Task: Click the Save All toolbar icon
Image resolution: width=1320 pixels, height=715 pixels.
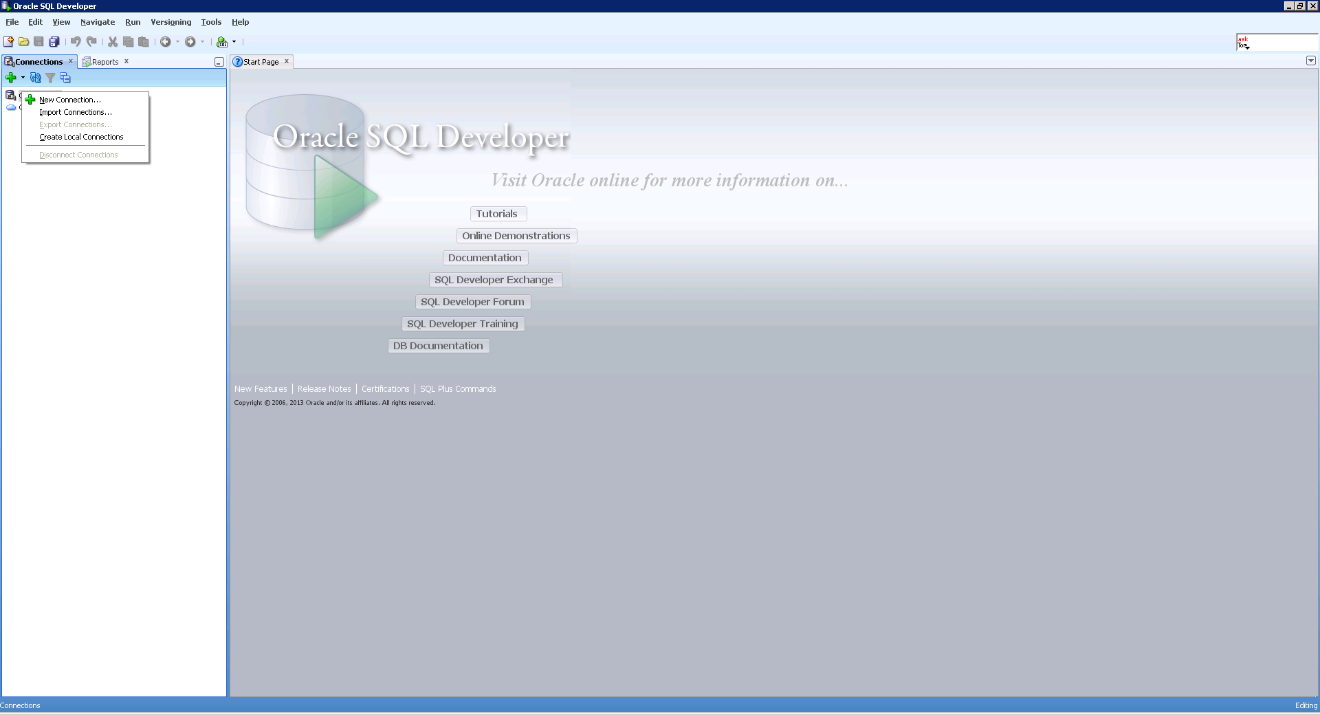Action: click(54, 42)
